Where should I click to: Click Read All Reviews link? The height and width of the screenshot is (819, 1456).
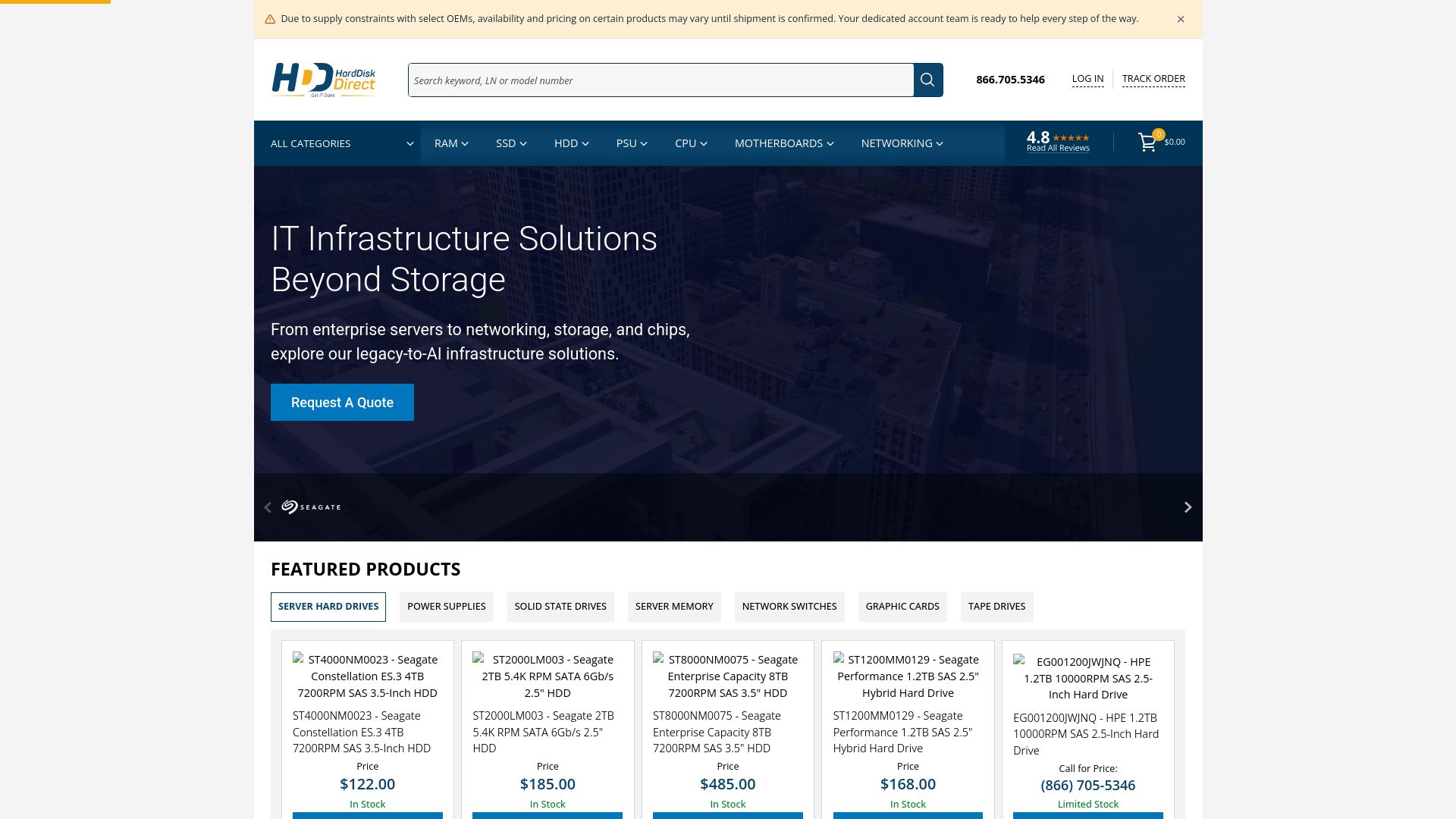[x=1058, y=148]
